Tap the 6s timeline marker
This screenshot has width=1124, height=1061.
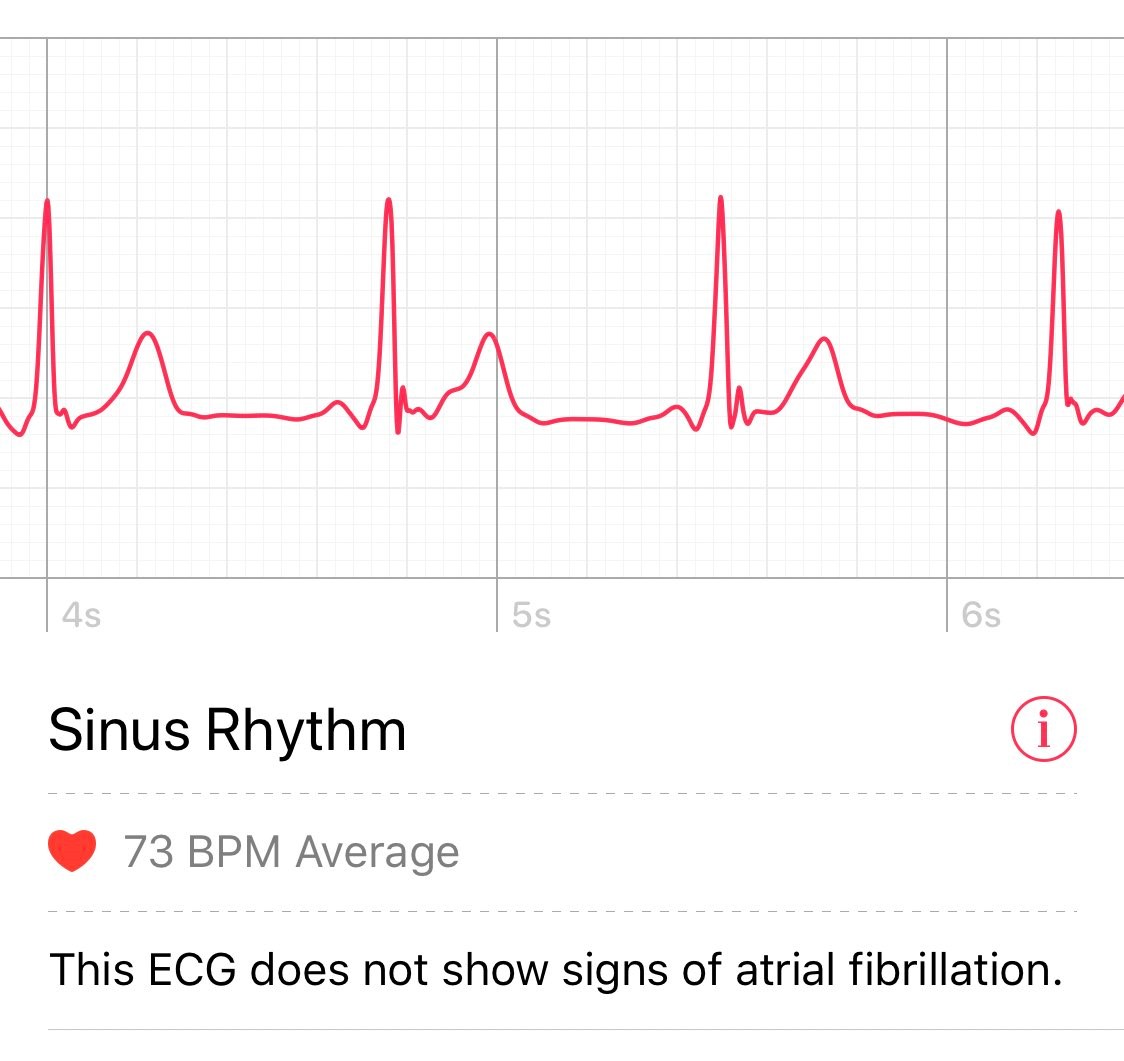(981, 615)
